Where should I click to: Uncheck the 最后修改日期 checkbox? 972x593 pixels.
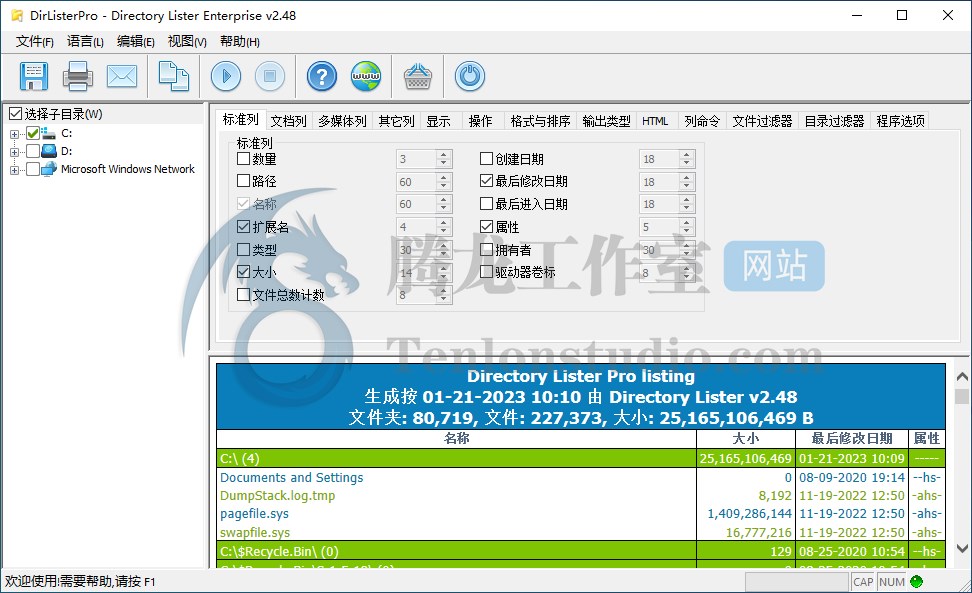click(x=486, y=181)
